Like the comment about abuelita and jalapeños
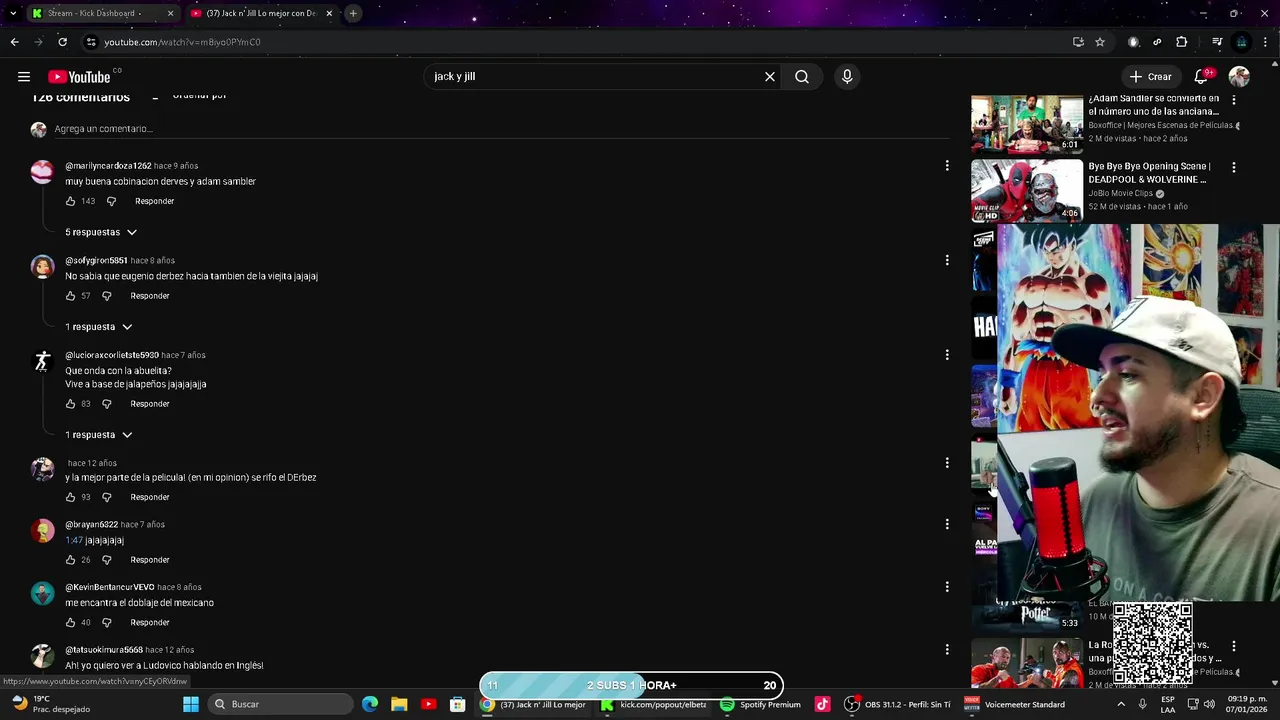 pos(70,404)
